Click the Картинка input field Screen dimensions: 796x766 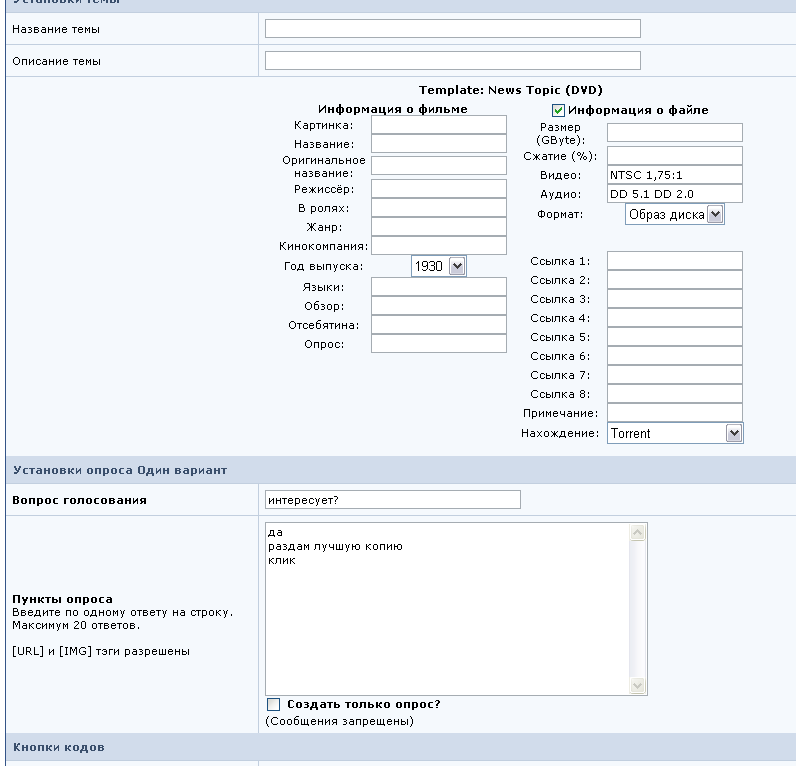pyautogui.click(x=439, y=125)
